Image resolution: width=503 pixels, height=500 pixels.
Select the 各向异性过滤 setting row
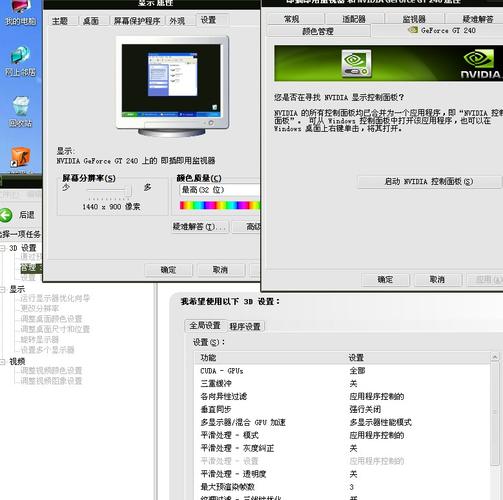(342, 397)
